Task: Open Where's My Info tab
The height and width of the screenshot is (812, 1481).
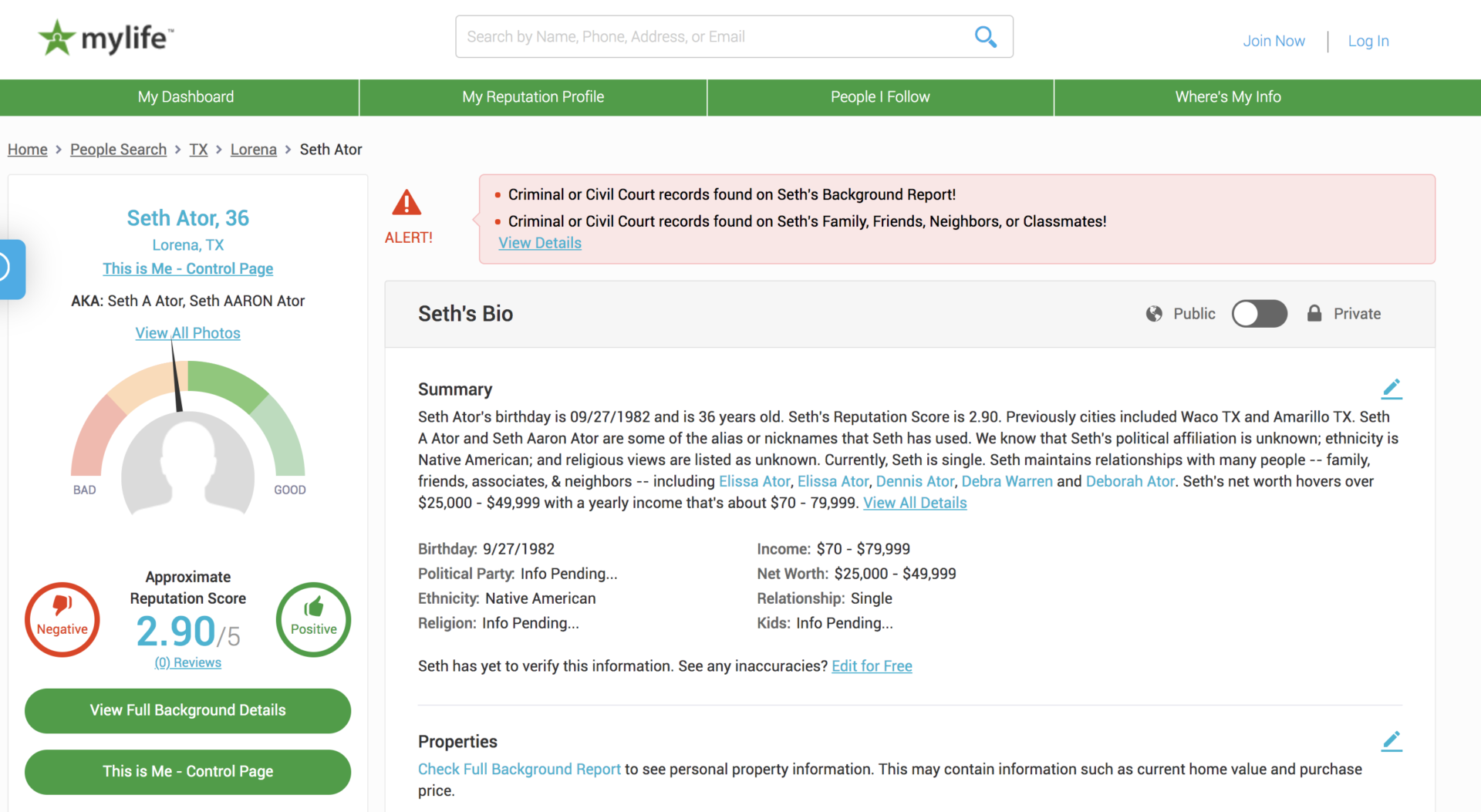Action: [x=1228, y=97]
